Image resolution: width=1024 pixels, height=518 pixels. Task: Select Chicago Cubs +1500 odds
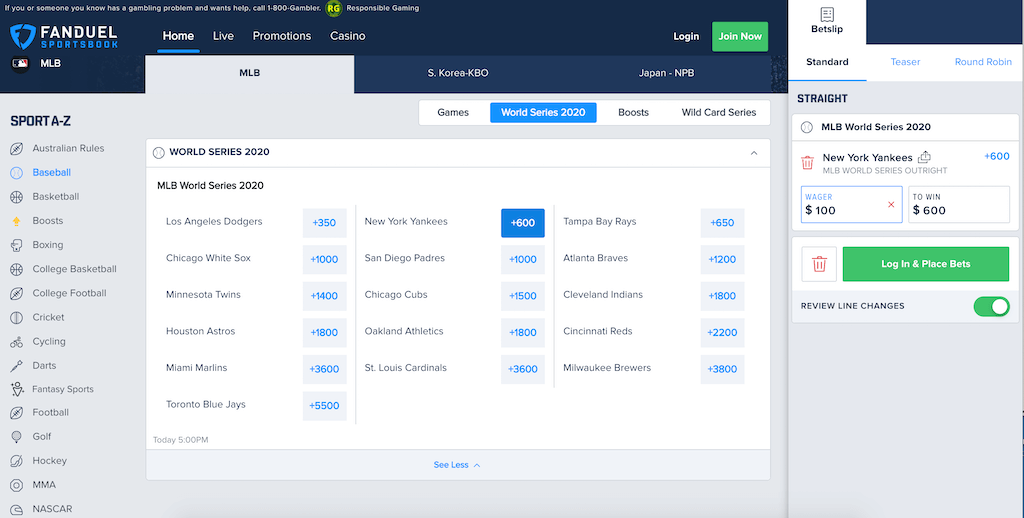[522, 296]
